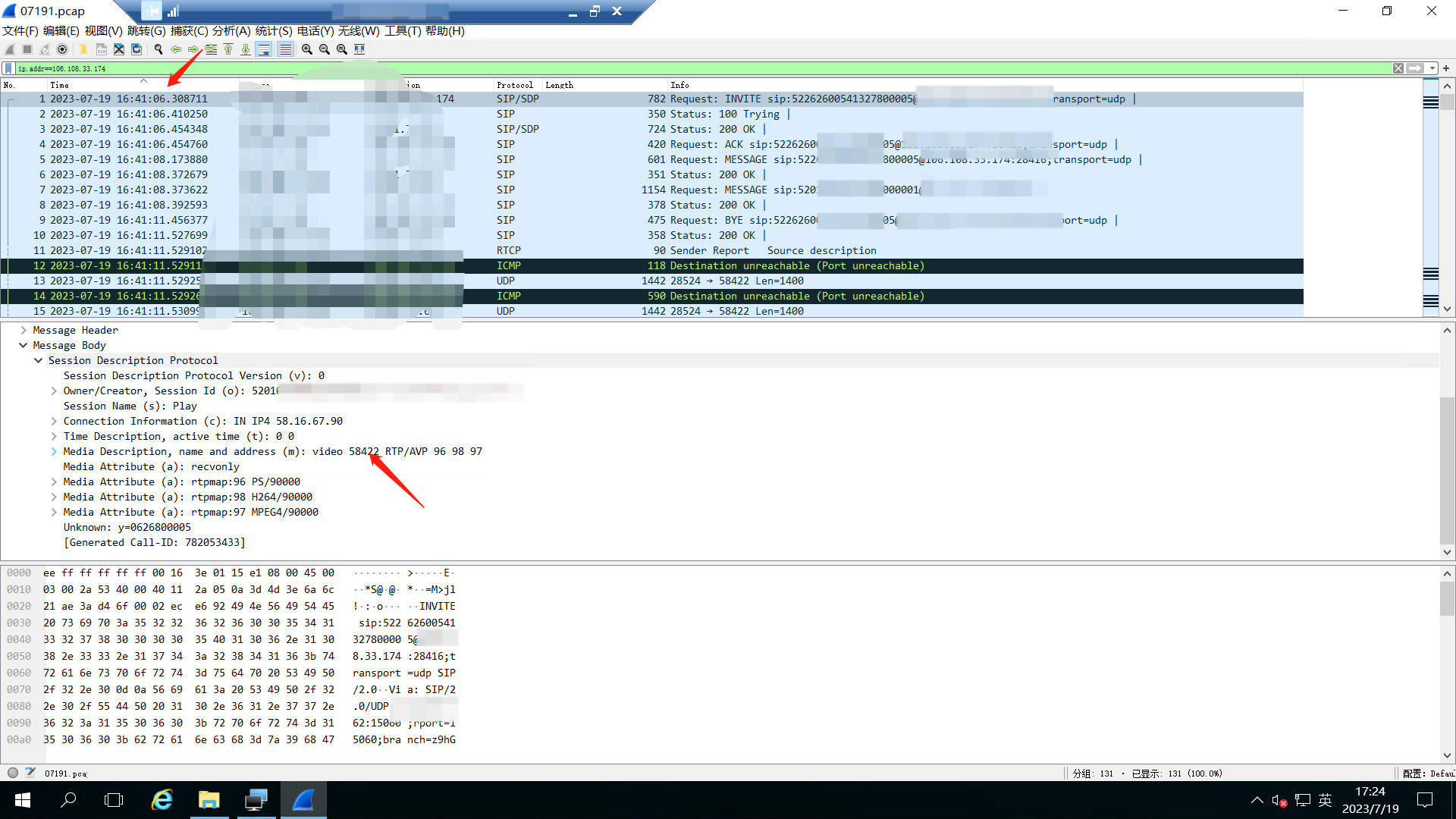Open File Explorer from the taskbar
Viewport: 1456px width, 819px height.
209,800
